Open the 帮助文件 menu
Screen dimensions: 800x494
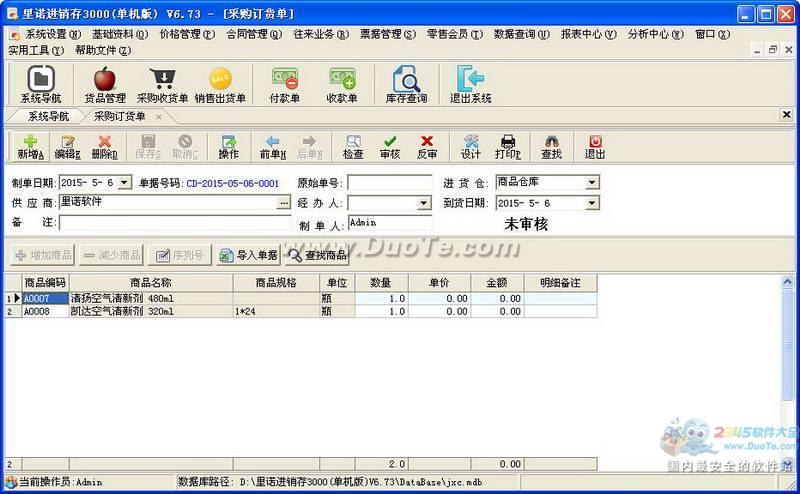tap(103, 50)
